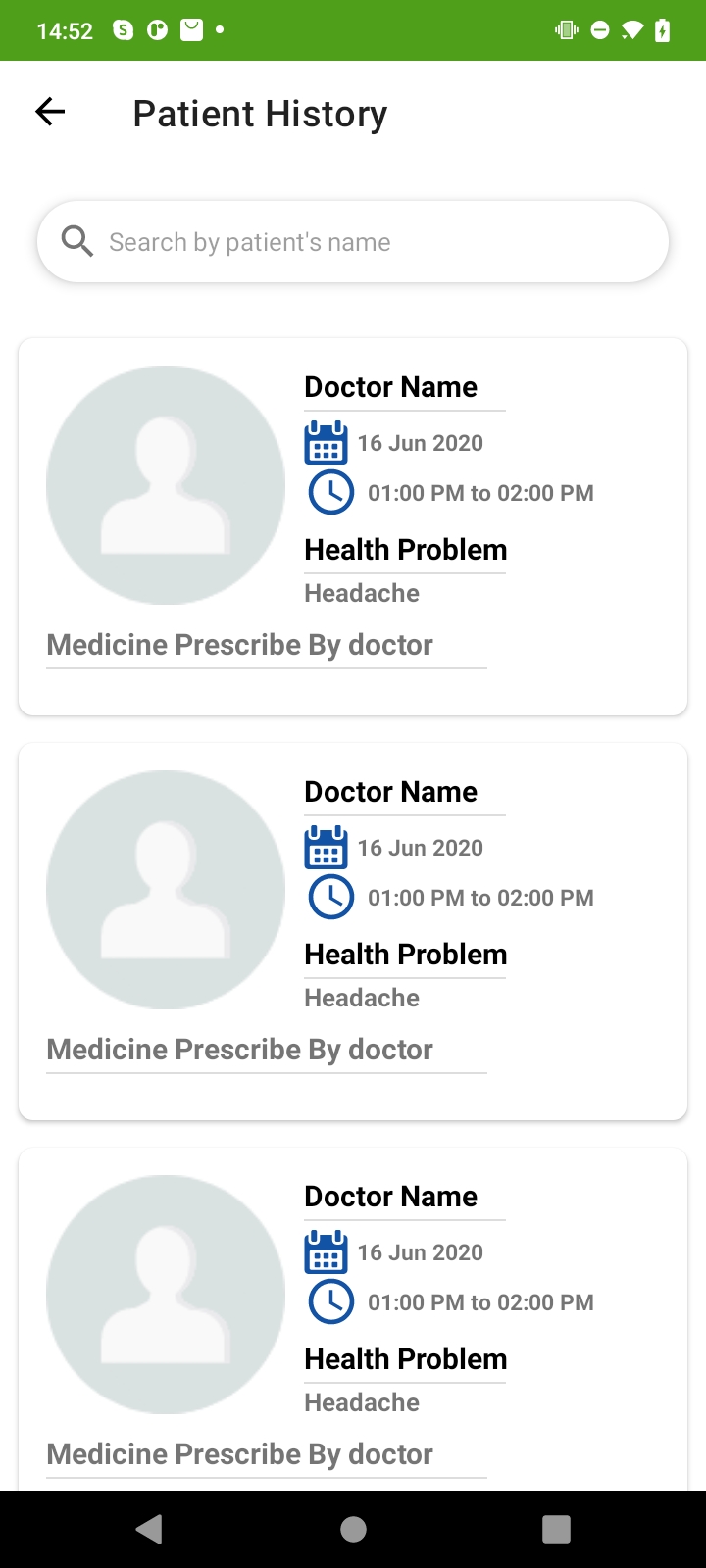
Task: Focus the patient name search field
Action: 373,242
